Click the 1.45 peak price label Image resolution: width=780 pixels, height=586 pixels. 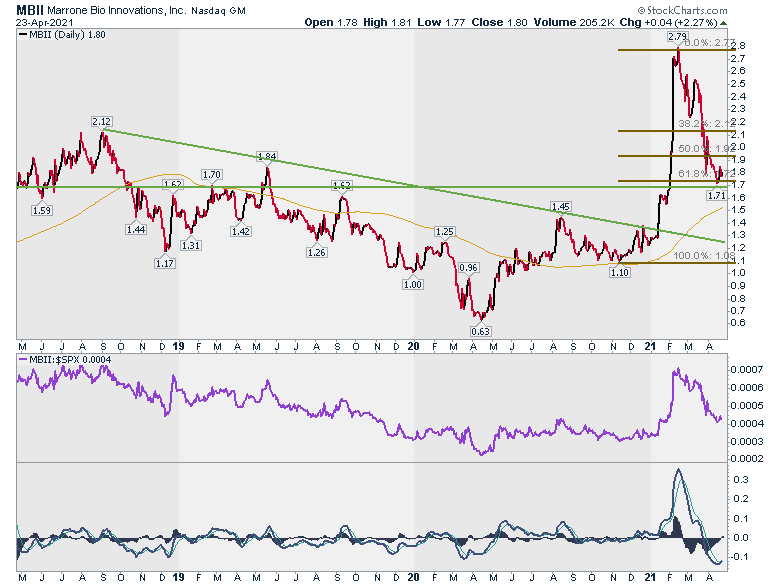[561, 206]
